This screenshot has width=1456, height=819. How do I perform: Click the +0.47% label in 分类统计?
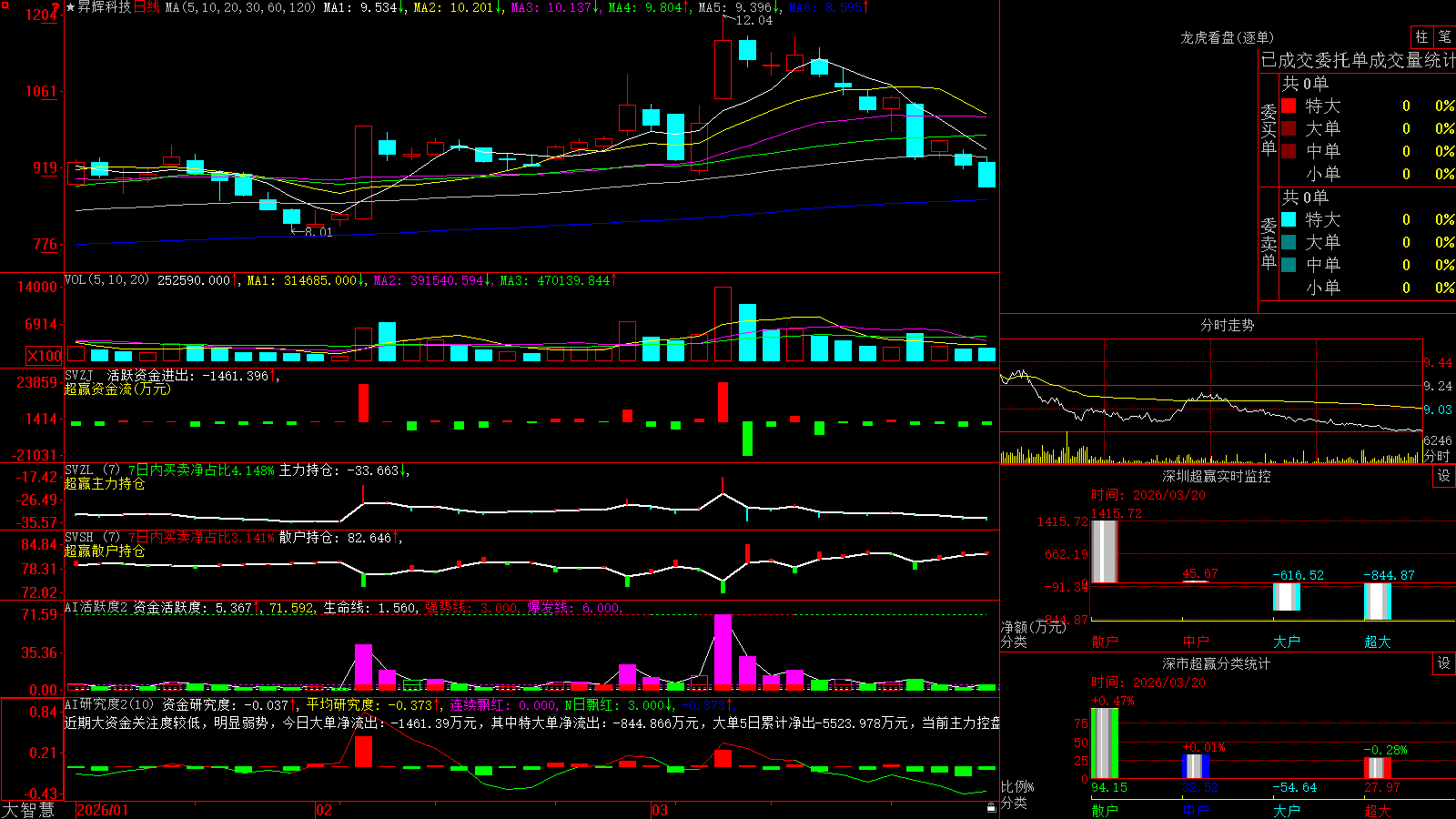coord(1113,701)
